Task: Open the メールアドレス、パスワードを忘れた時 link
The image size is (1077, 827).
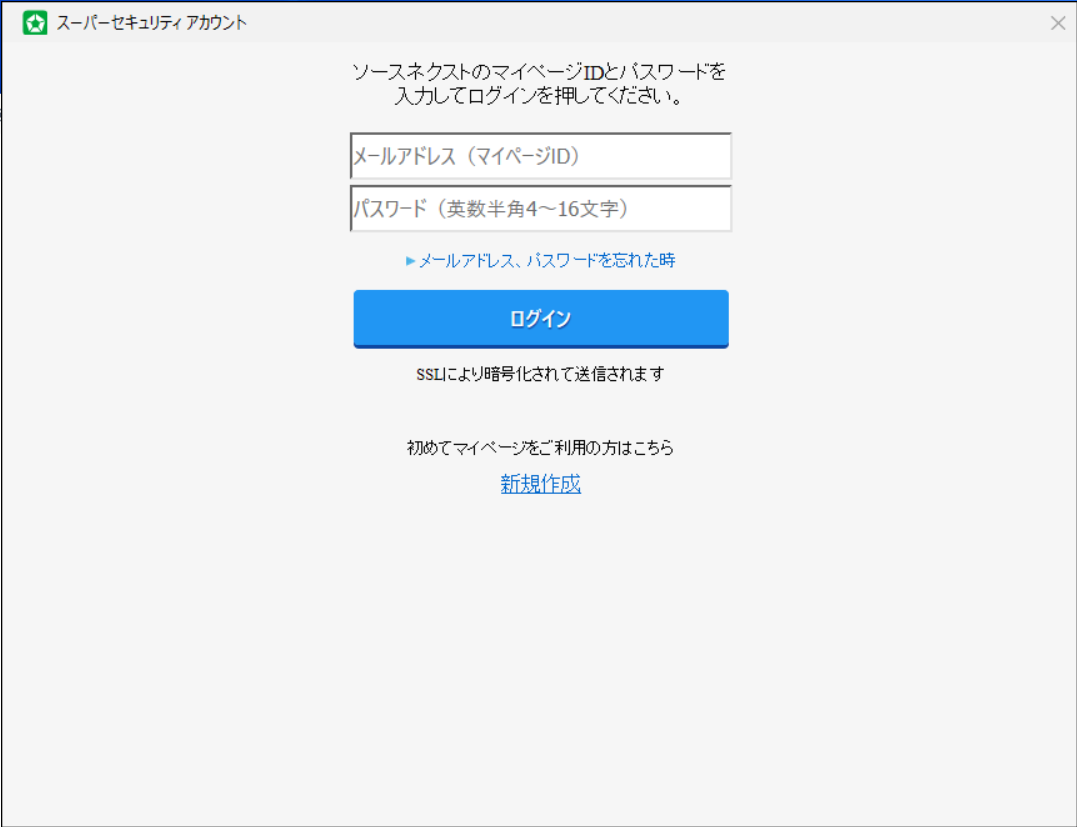Action: click(541, 260)
